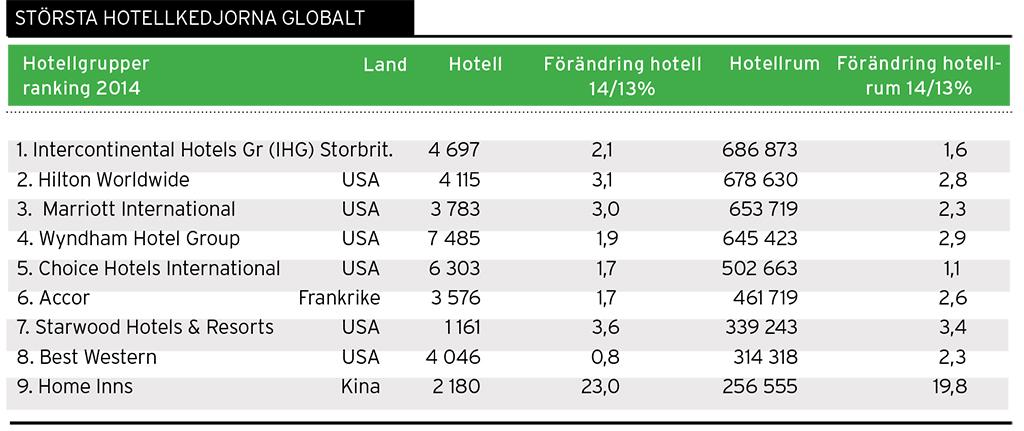Click the Choice Hotels International row name
Image resolution: width=1024 pixels, height=431 pixels.
(x=148, y=268)
